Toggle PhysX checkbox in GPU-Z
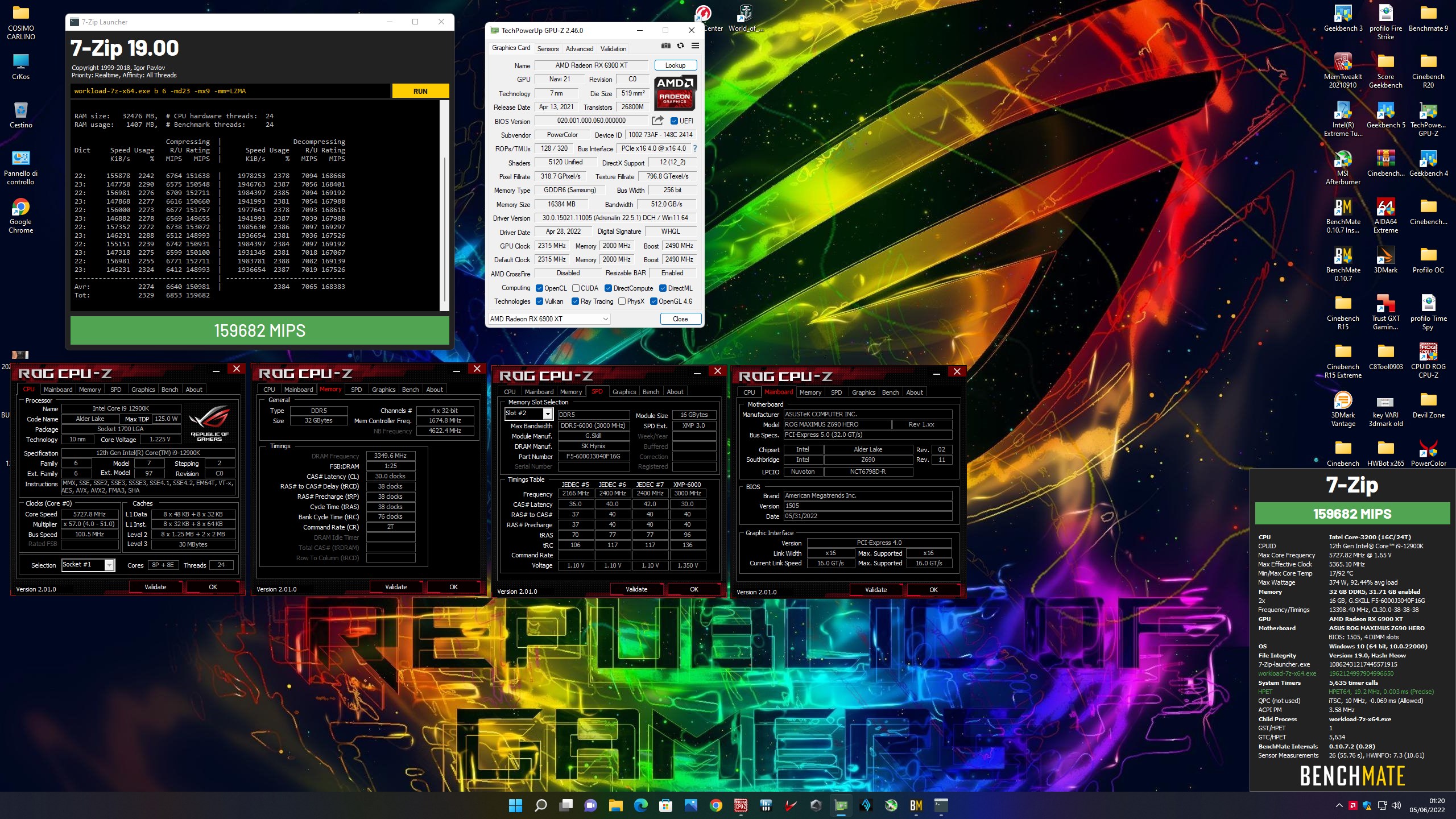This screenshot has height=819, width=1456. (622, 301)
